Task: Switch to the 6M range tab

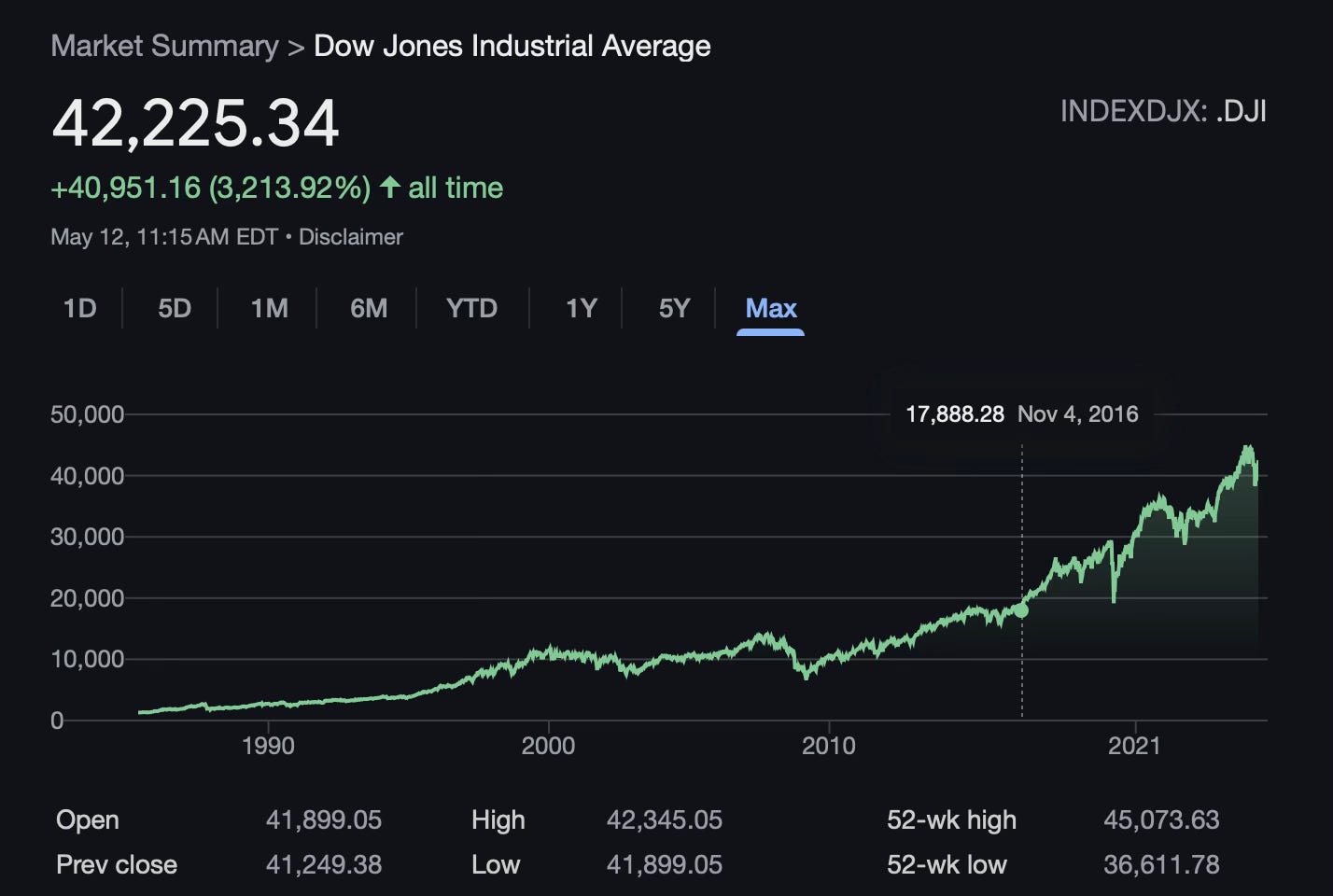Action: click(x=369, y=308)
